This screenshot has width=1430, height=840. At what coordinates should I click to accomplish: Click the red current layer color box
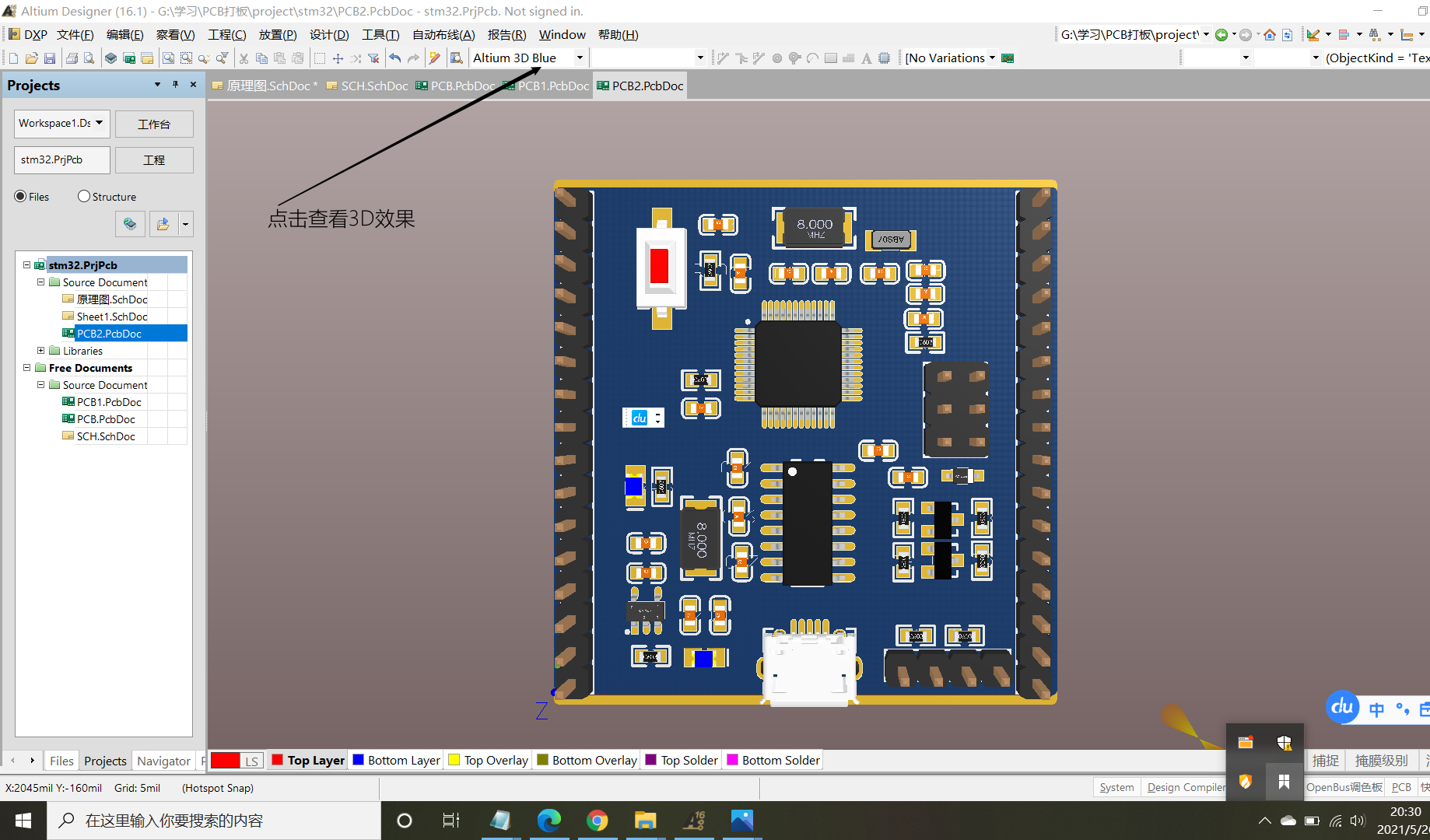(225, 761)
